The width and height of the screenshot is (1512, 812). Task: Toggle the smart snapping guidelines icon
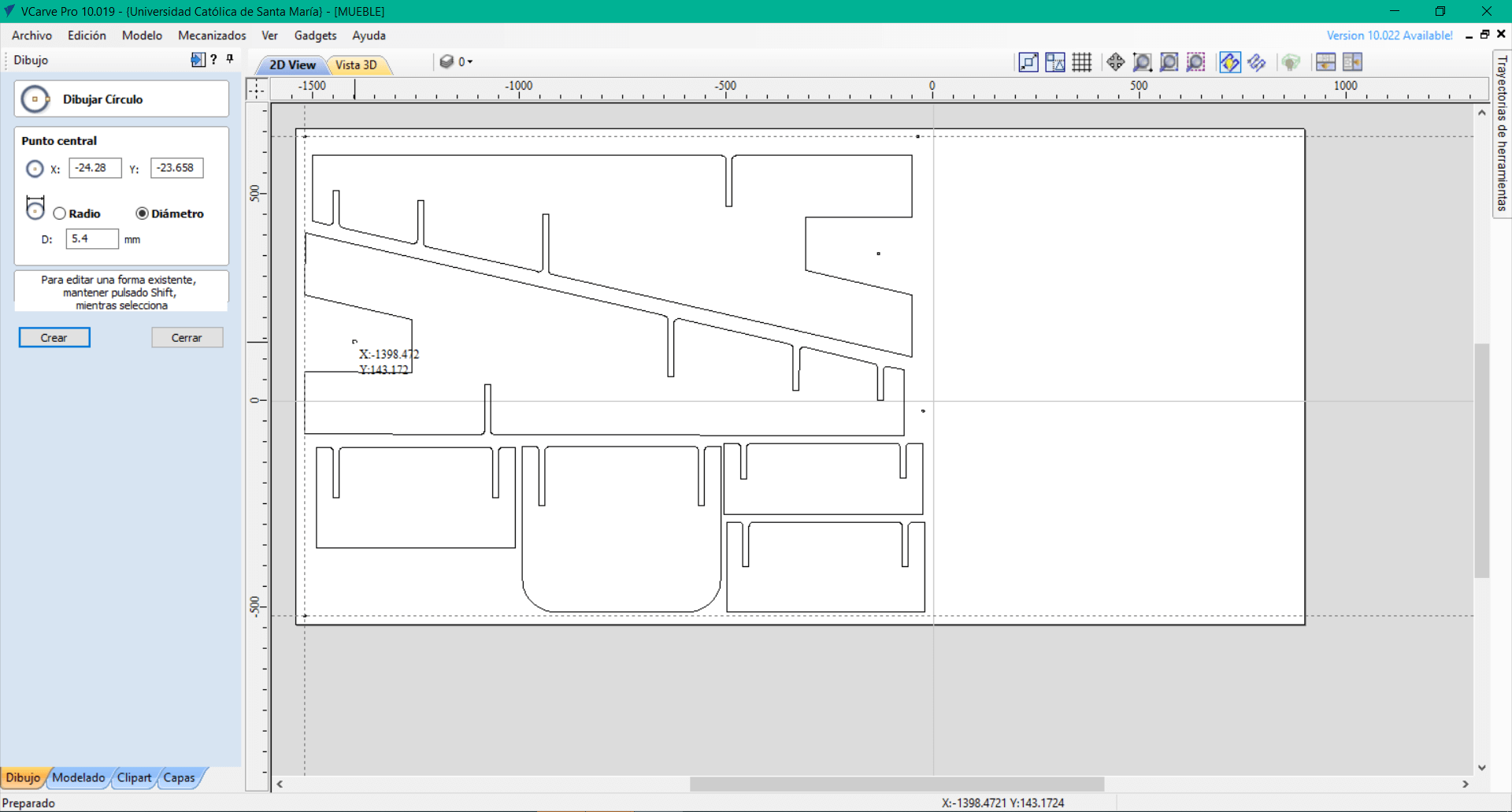1055,62
